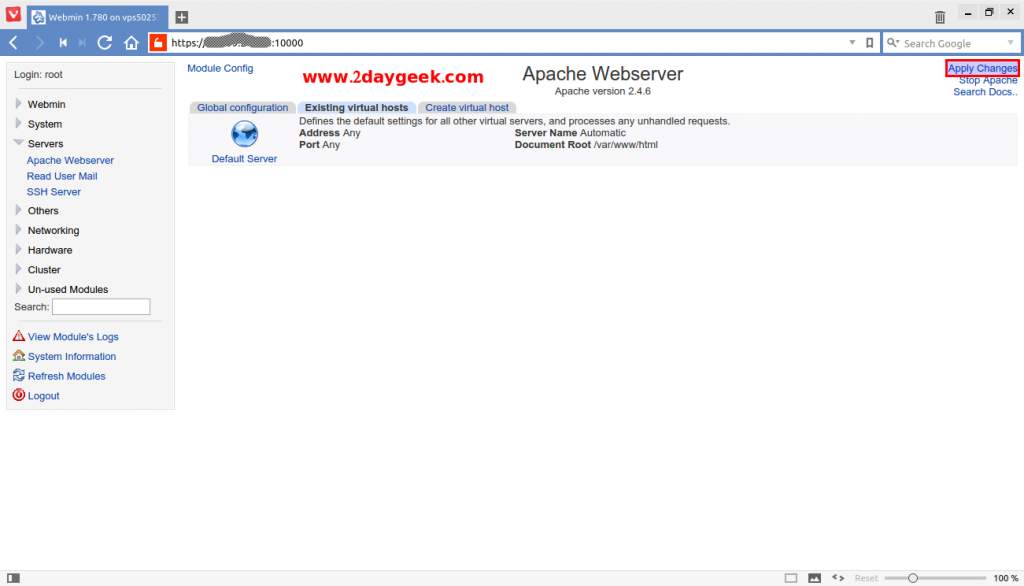The width and height of the screenshot is (1024, 586).
Task: Click the Refresh Modules icon
Action: coord(18,375)
